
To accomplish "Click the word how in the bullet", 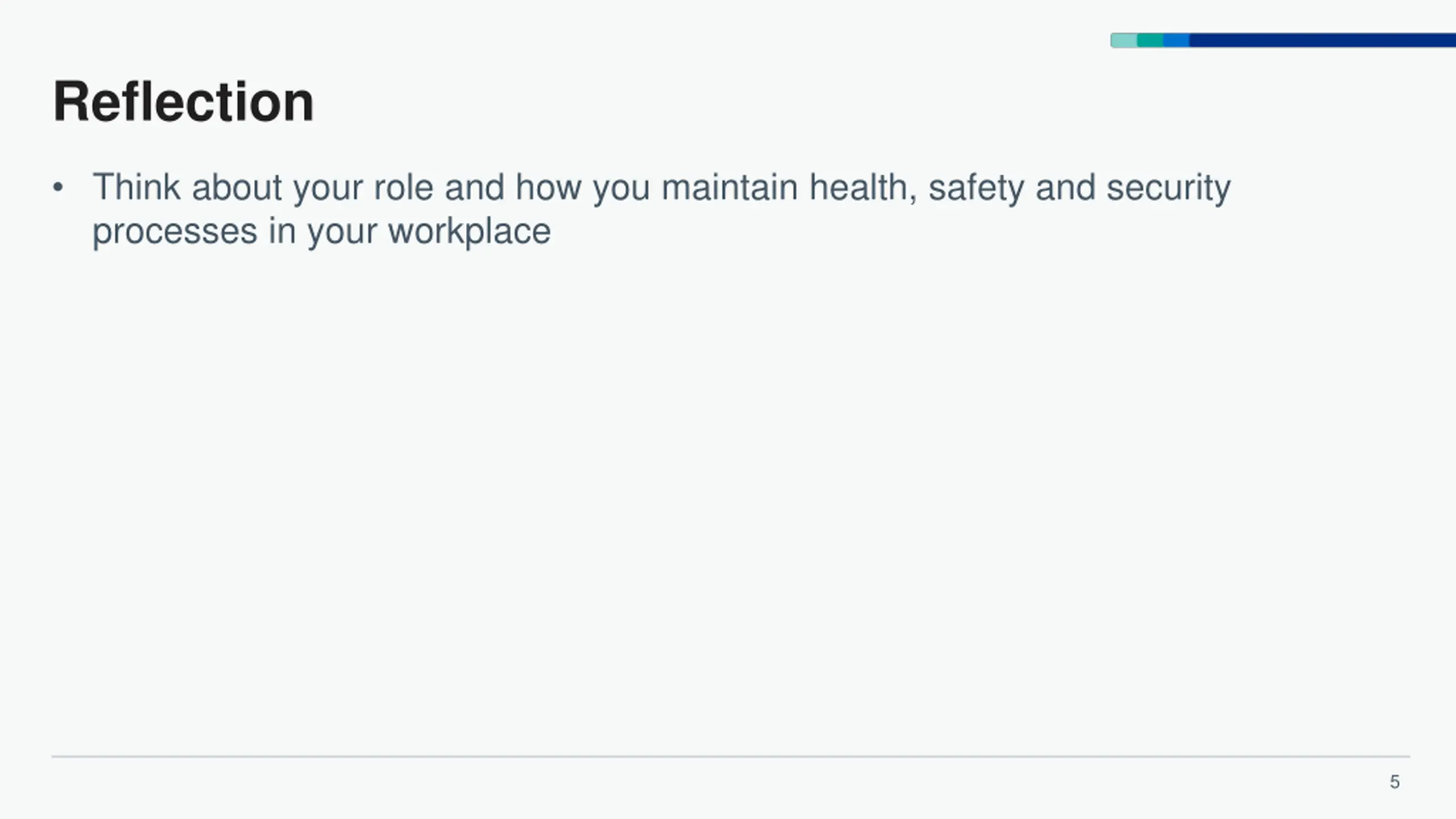I will tap(548, 187).
